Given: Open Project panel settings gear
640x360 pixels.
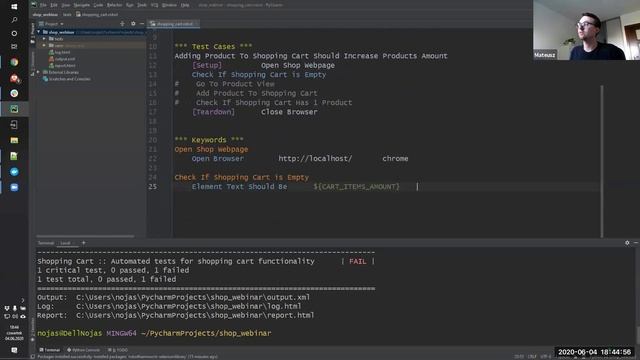Looking at the screenshot, I should point(133,24).
